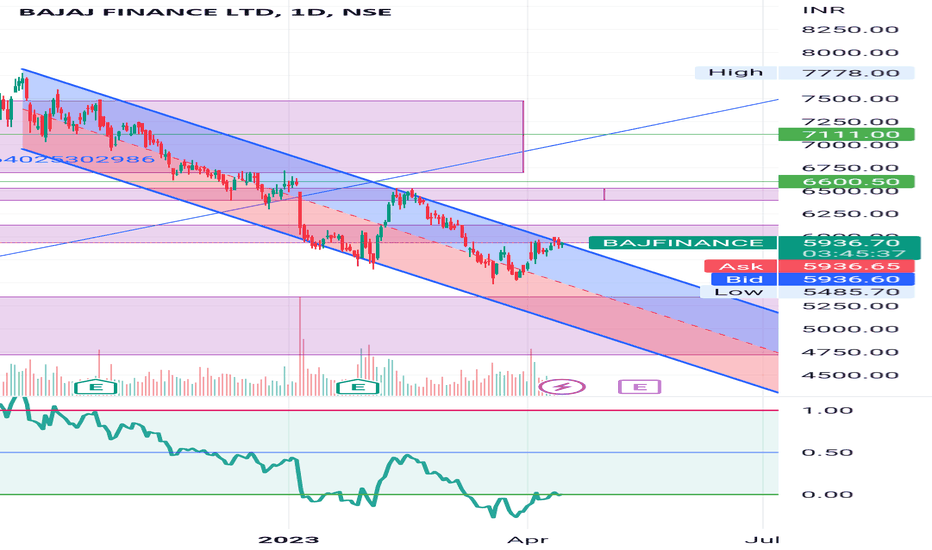Click the indicator 1.00 scale value
The height and width of the screenshot is (550, 932).
click(827, 410)
